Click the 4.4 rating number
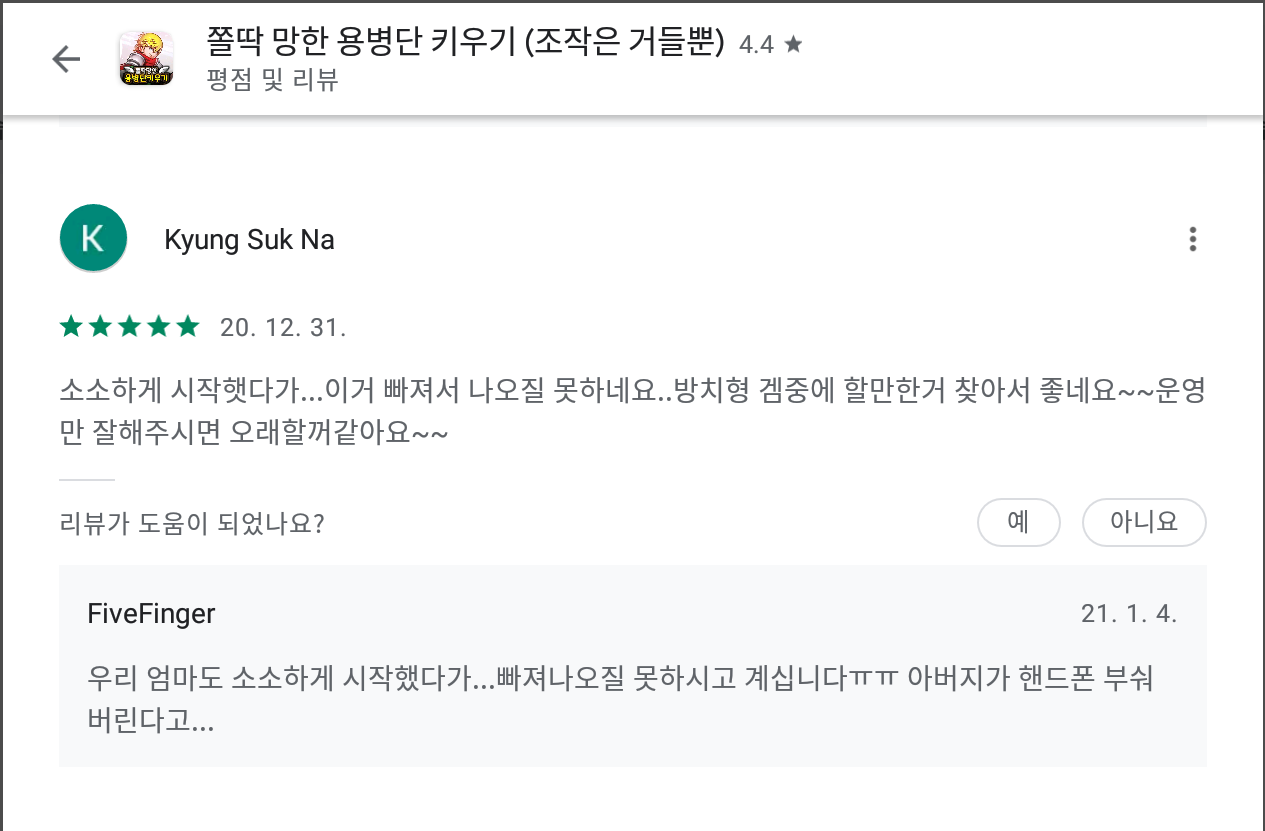Image resolution: width=1265 pixels, height=831 pixels. click(756, 45)
